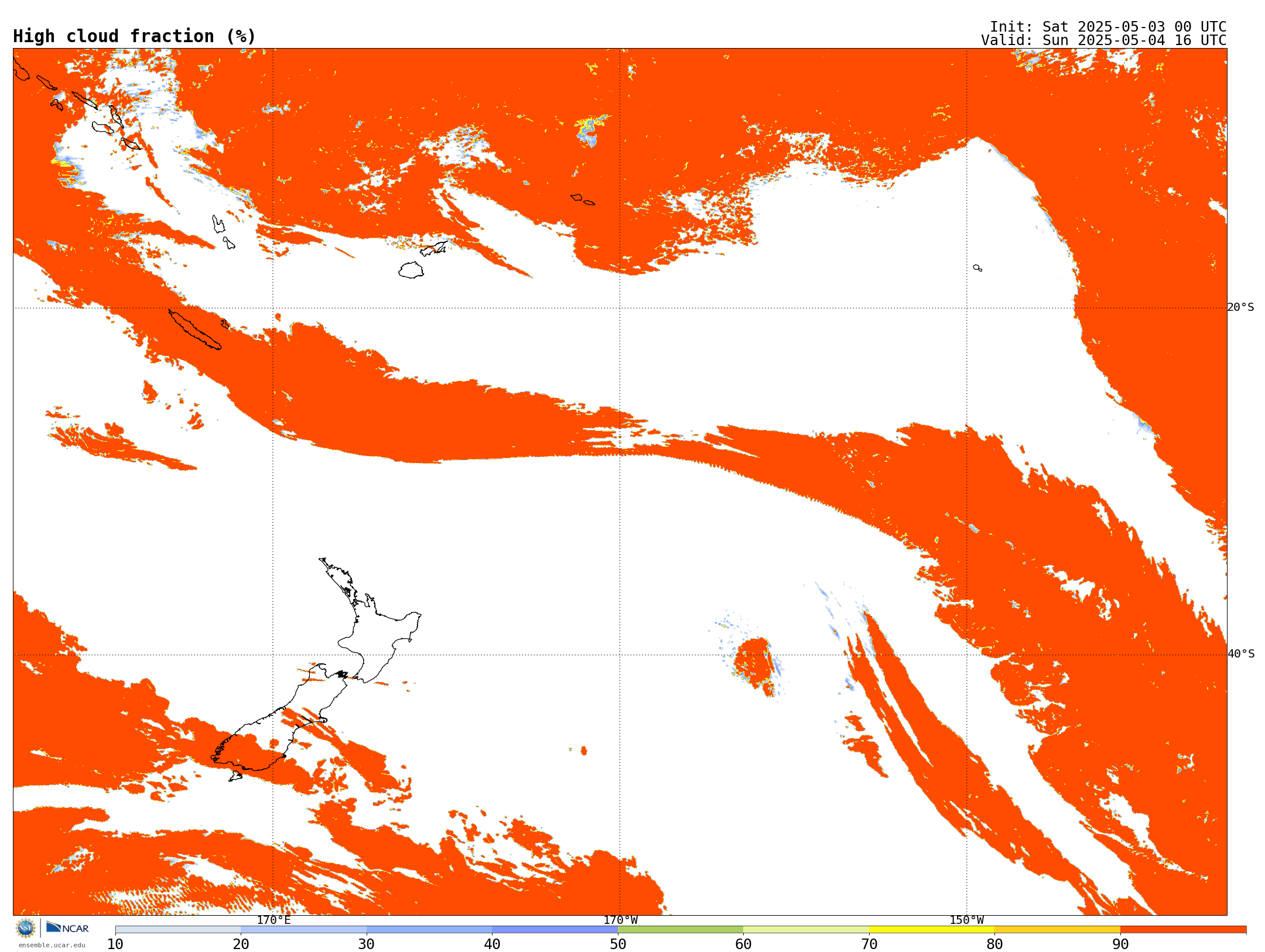This screenshot has width=1265, height=952.
Task: Click the 80-90 gold colorbar segment
Action: tap(1057, 930)
